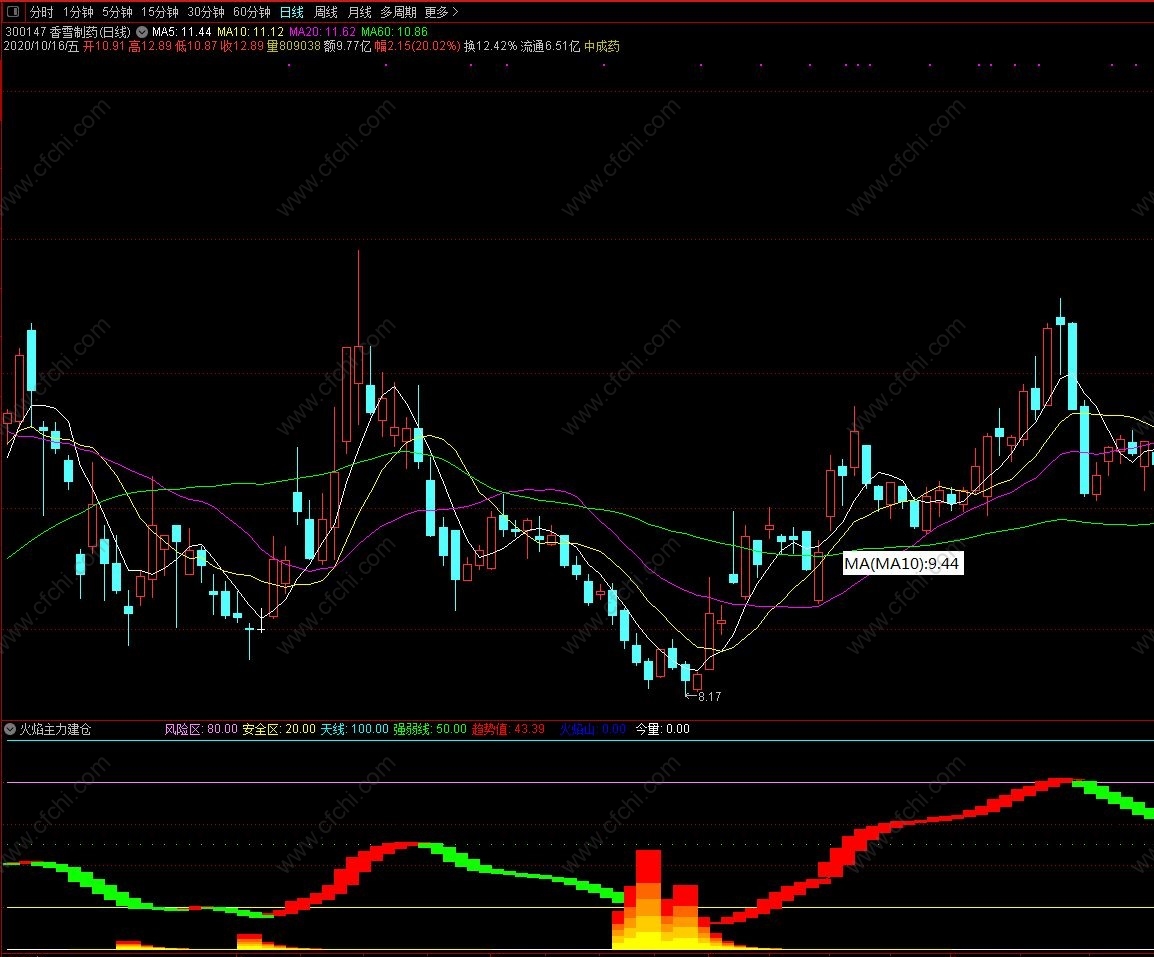Click the MA(MA10):9.44 tooltip
Image resolution: width=1154 pixels, height=957 pixels.
[902, 564]
